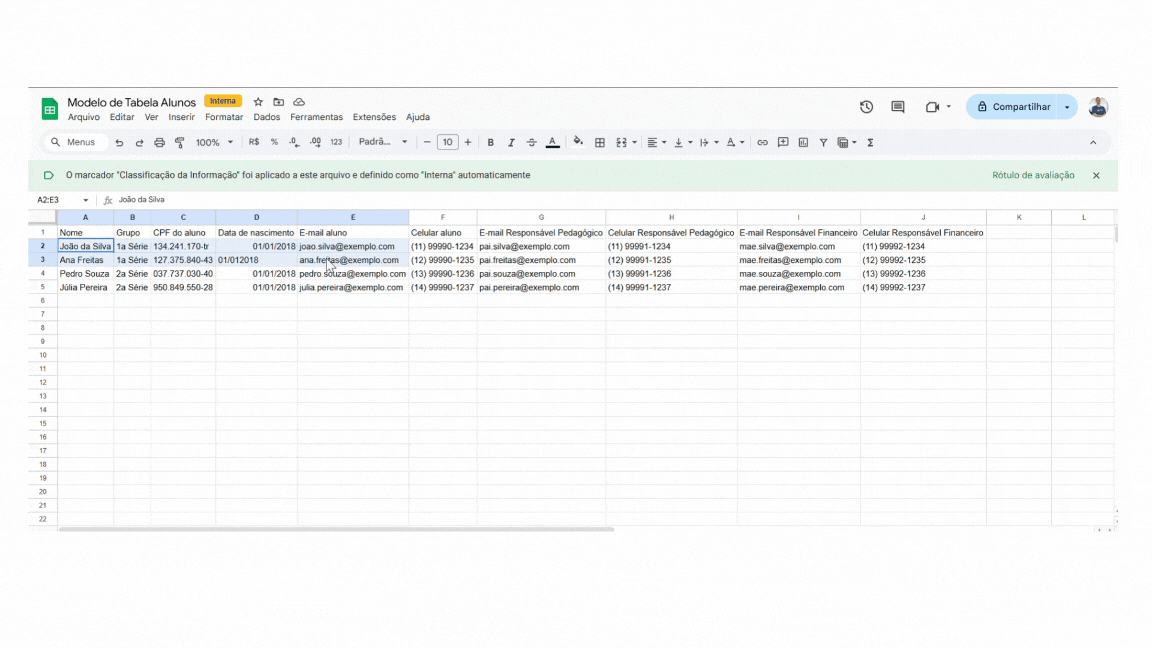Screen dimensions: 1152x648
Task: Star the Modelo de Tabela Alunos document
Action: click(258, 102)
